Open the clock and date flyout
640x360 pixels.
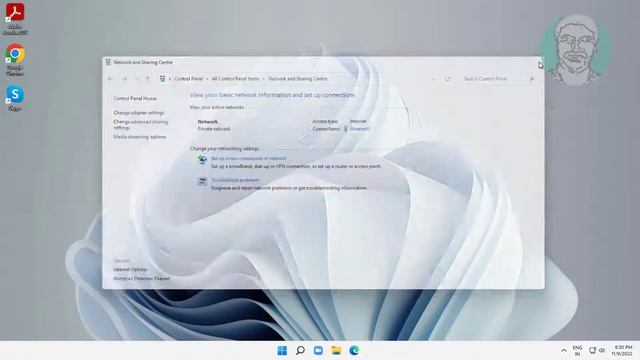(x=622, y=350)
